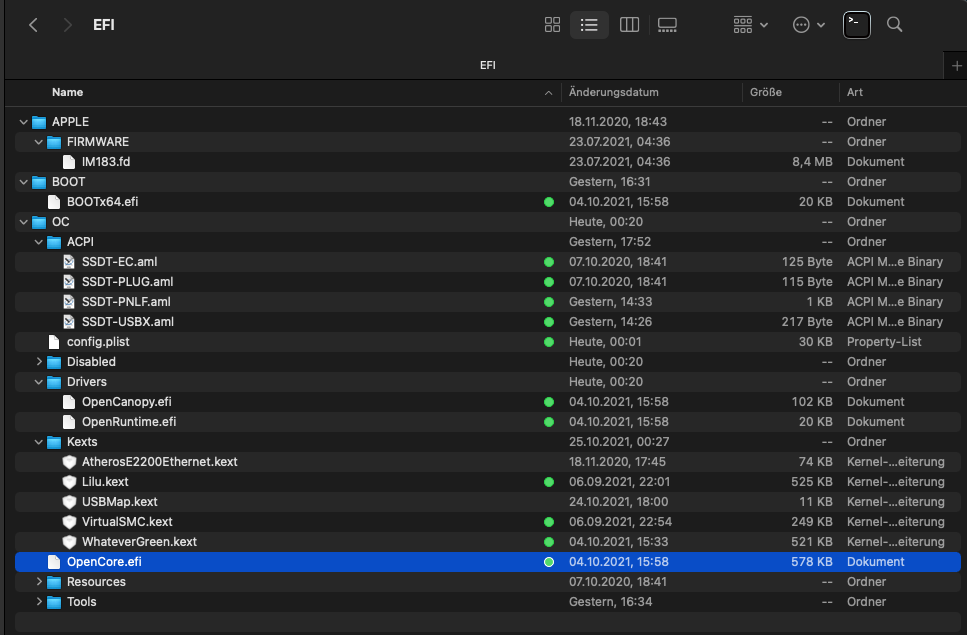The width and height of the screenshot is (967, 635).
Task: Switch to icon grid view
Action: [x=553, y=25]
